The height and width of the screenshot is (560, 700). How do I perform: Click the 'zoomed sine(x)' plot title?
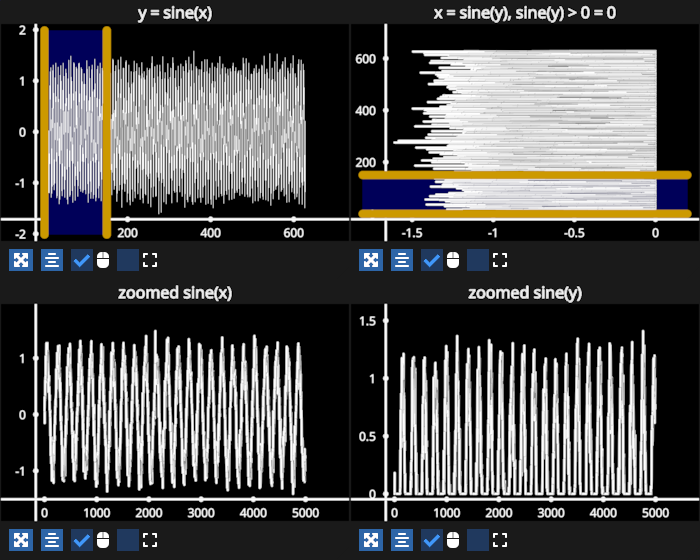coord(175,293)
